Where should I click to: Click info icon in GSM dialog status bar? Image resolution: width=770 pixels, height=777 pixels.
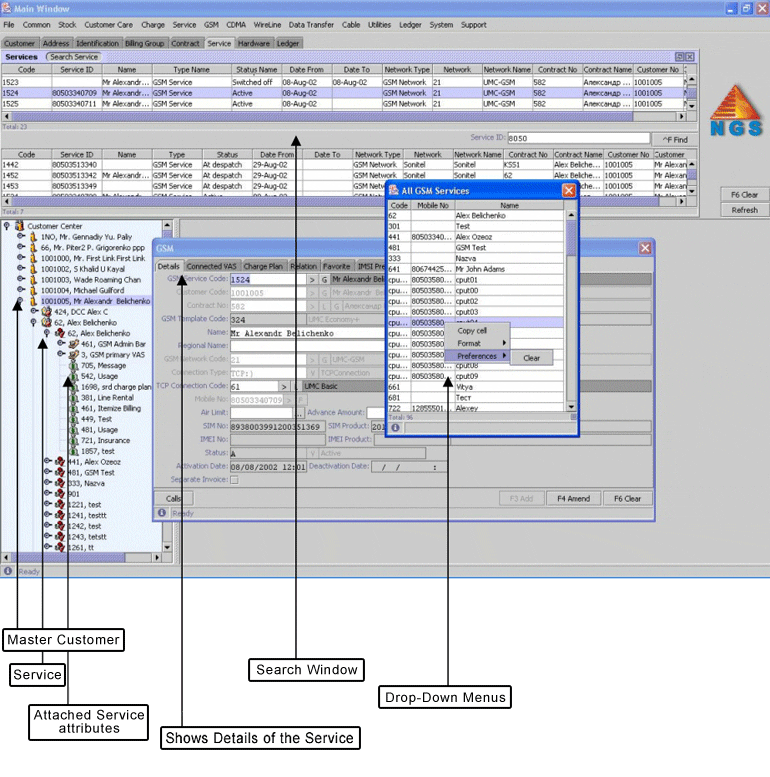pyautogui.click(x=162, y=513)
